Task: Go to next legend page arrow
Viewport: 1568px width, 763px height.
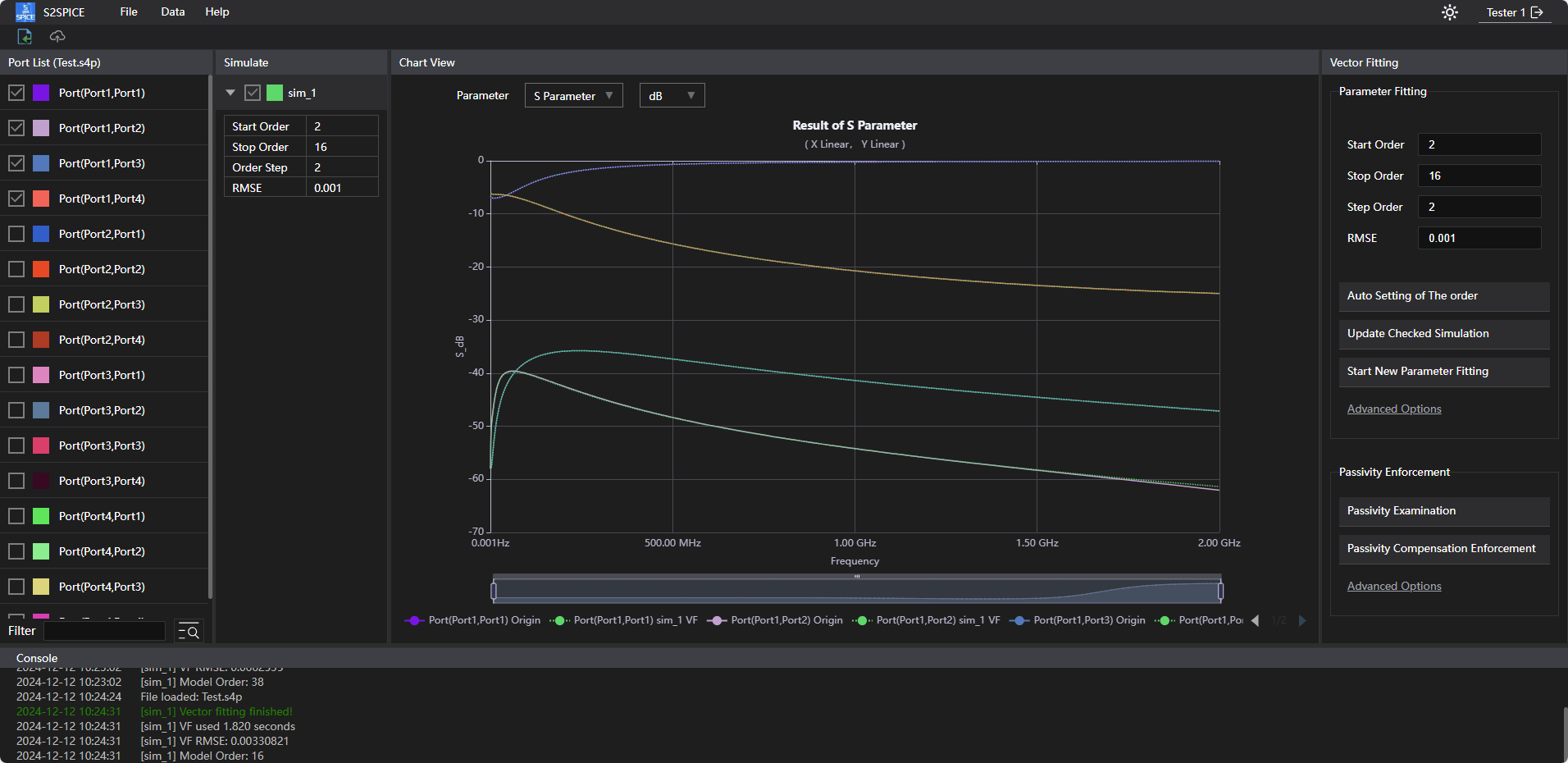Action: tap(1302, 620)
